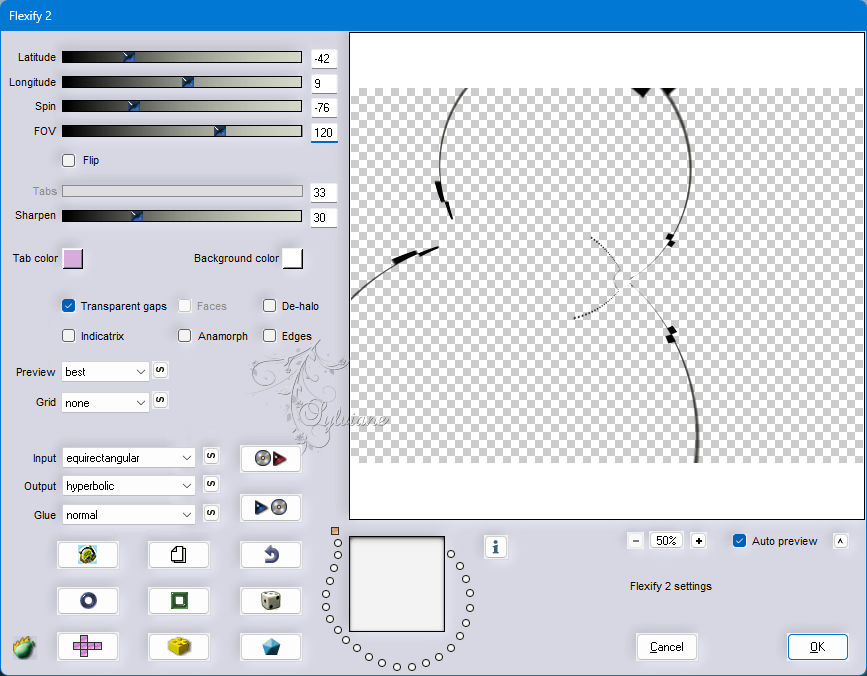Click the Cancel button
Image resolution: width=867 pixels, height=676 pixels.
(x=666, y=647)
